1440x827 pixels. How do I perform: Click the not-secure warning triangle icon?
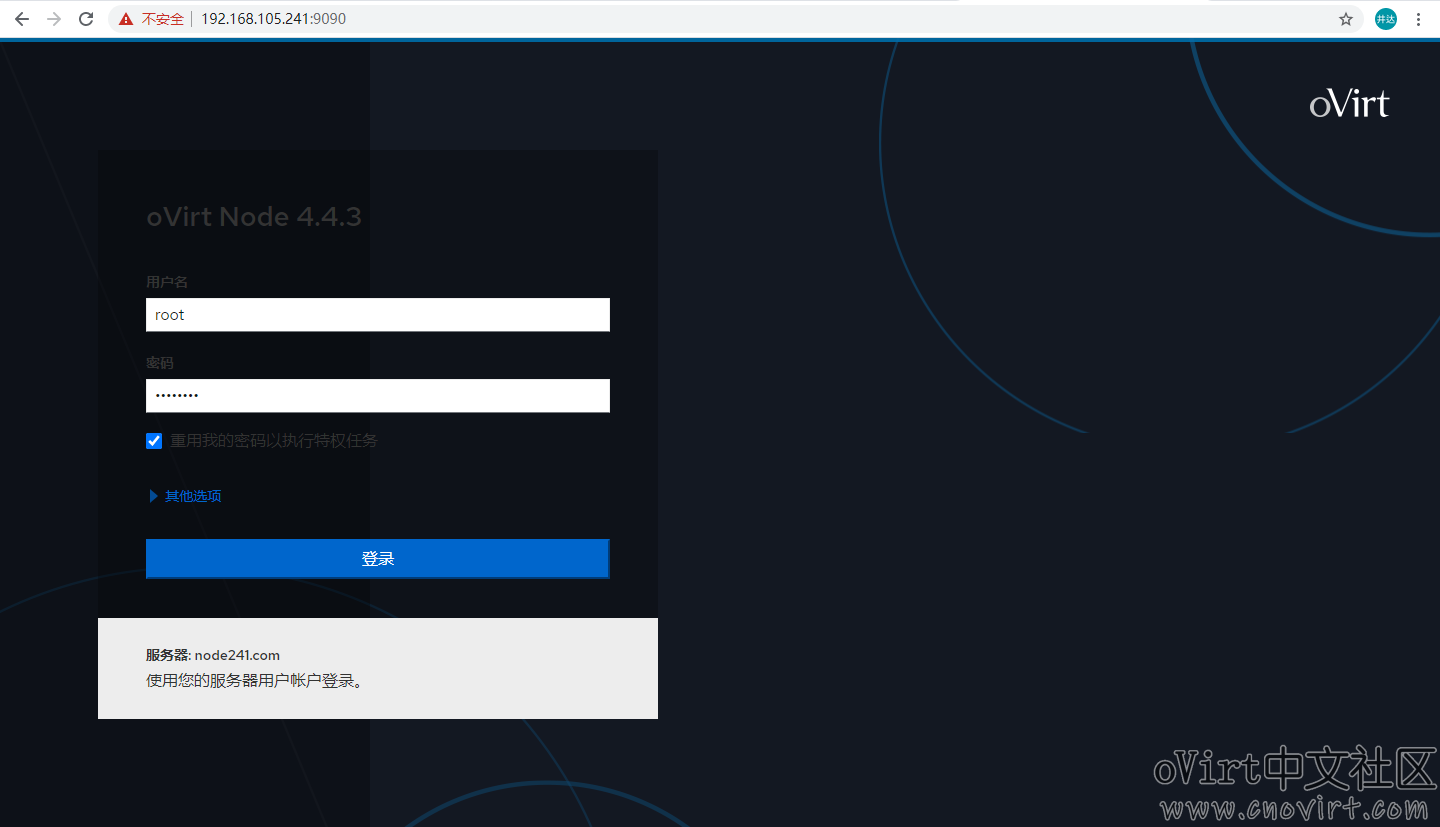click(x=126, y=19)
